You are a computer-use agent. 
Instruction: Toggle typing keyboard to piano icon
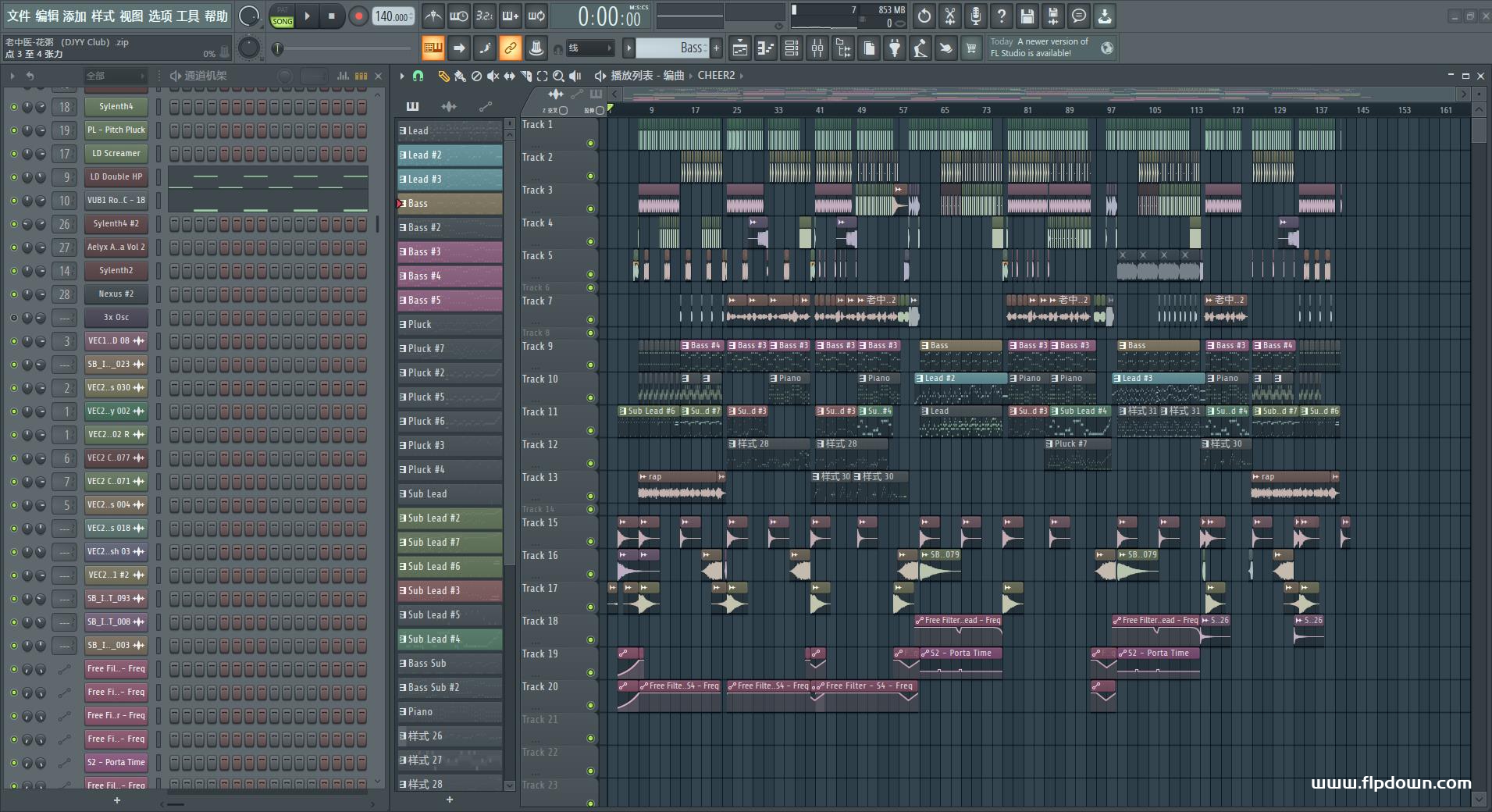coord(433,48)
